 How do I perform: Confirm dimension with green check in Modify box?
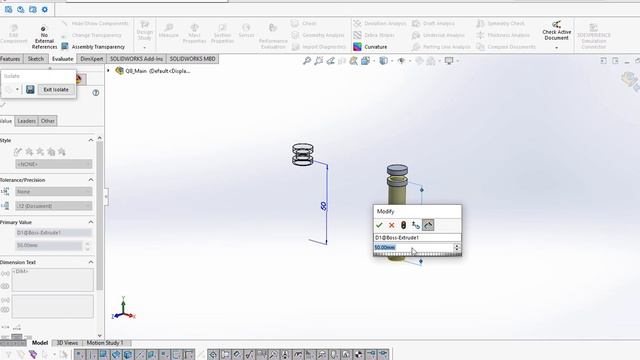pyautogui.click(x=379, y=225)
